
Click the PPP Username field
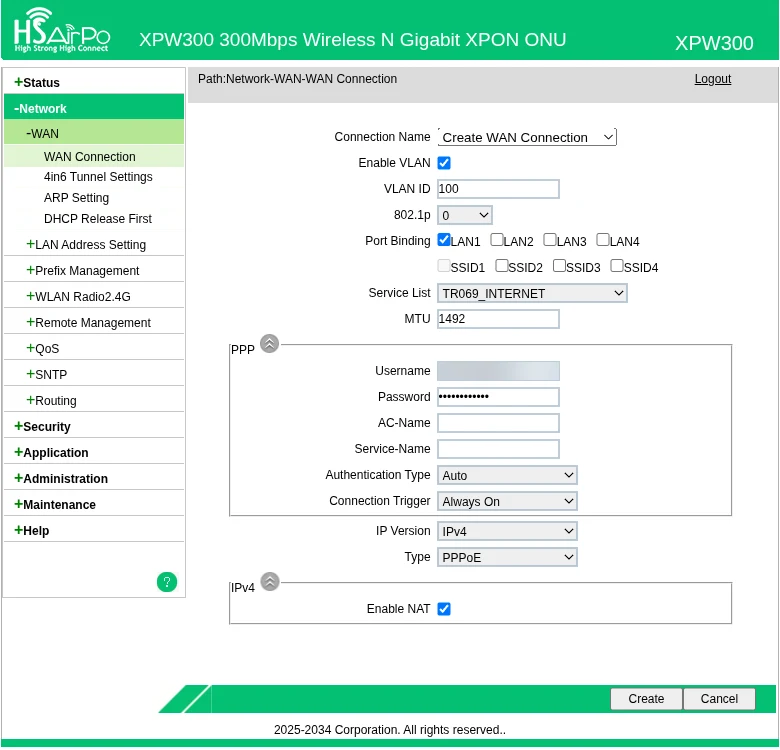point(498,371)
